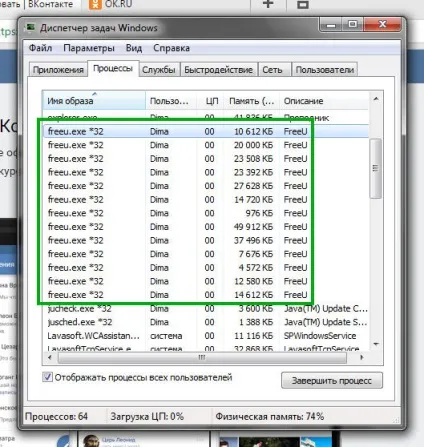
Task: Open the 'Справка' menu
Action: pos(171,48)
